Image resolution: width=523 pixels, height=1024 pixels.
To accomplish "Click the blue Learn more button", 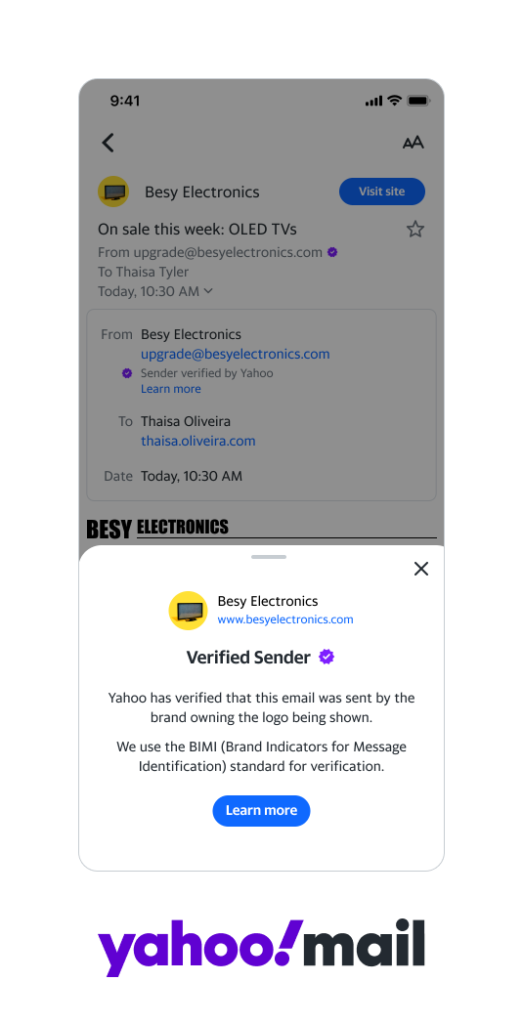I will coord(261,810).
